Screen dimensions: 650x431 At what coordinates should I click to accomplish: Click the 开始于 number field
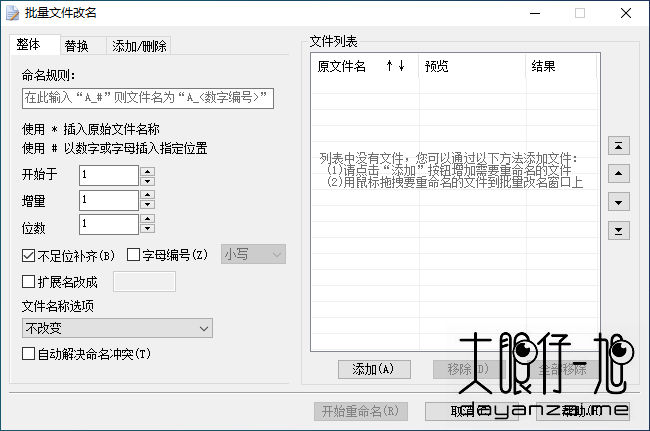tap(109, 175)
